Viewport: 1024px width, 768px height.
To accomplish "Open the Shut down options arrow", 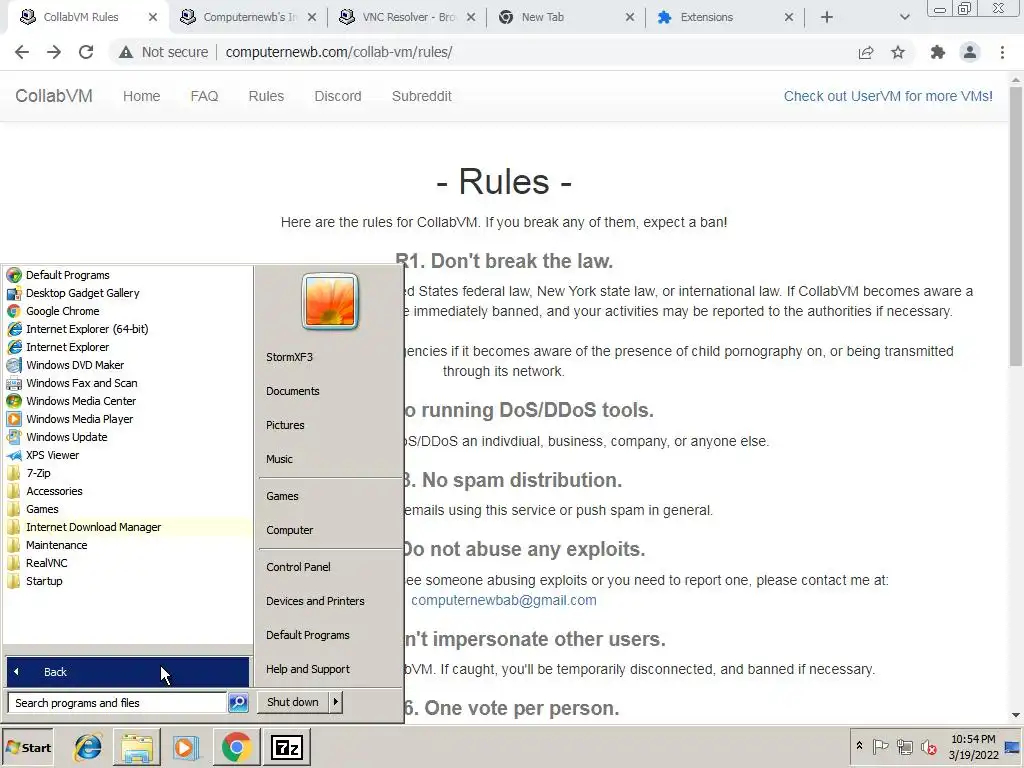I will [336, 702].
